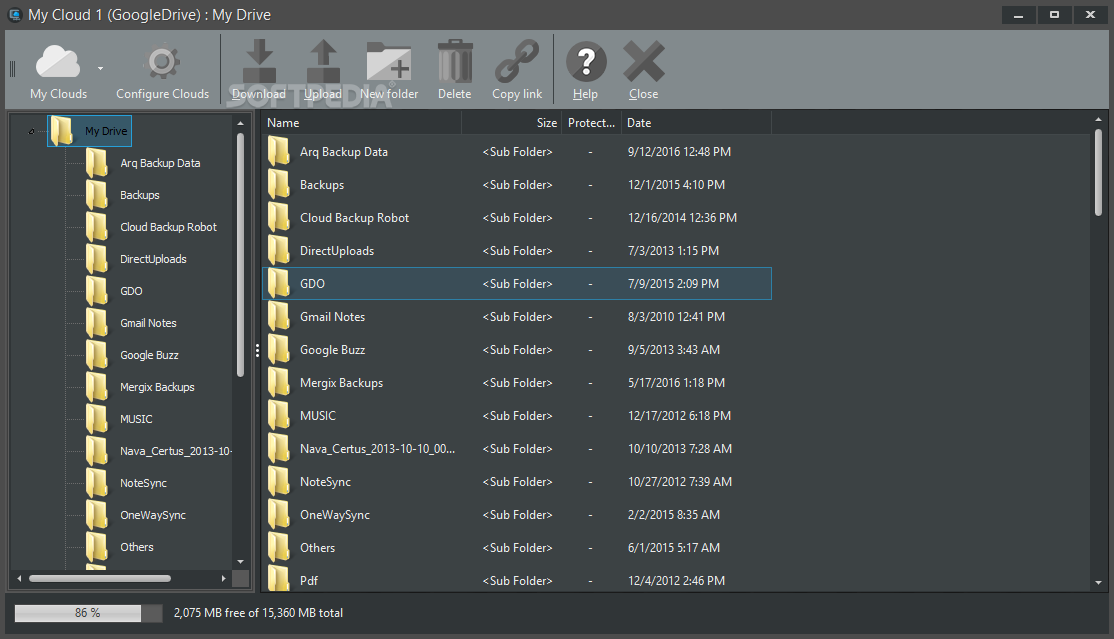Click MUSIC folder icon in file list
Viewport: 1114px width, 639px height.
point(279,416)
